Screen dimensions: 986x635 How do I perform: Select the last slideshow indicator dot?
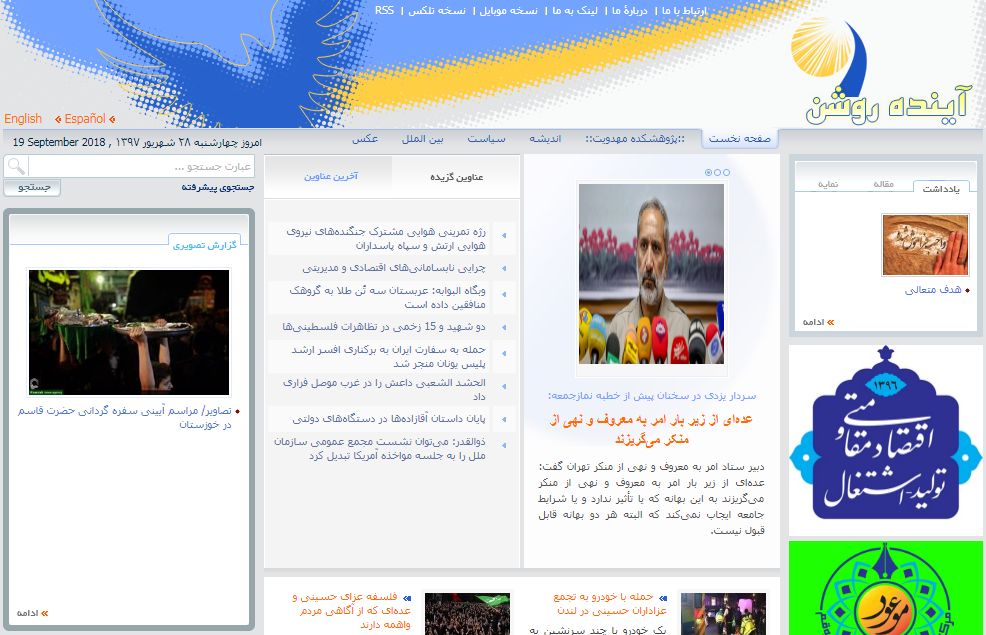pos(727,173)
